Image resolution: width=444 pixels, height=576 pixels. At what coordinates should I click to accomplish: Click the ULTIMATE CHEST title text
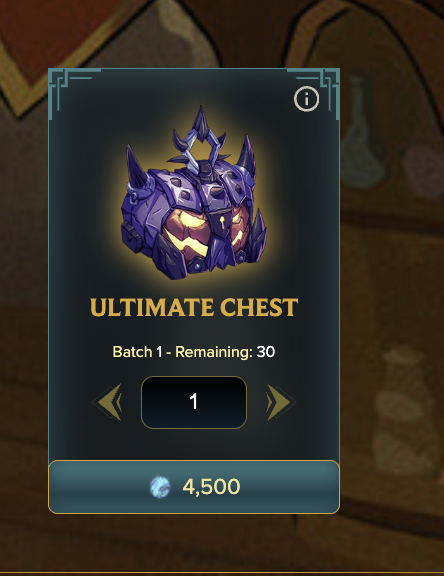pos(194,307)
